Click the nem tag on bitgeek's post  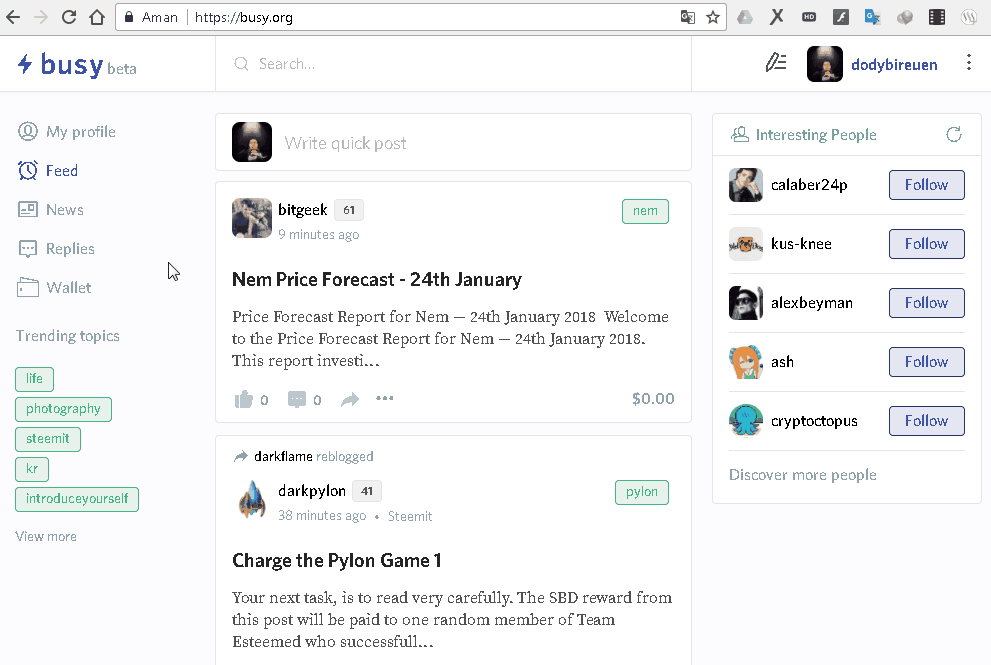645,211
